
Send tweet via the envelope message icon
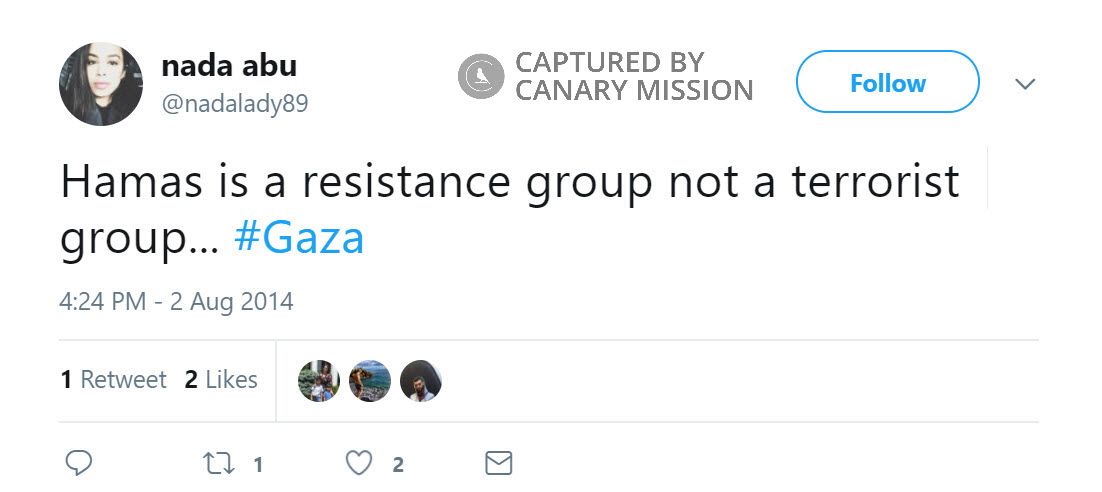tap(498, 463)
